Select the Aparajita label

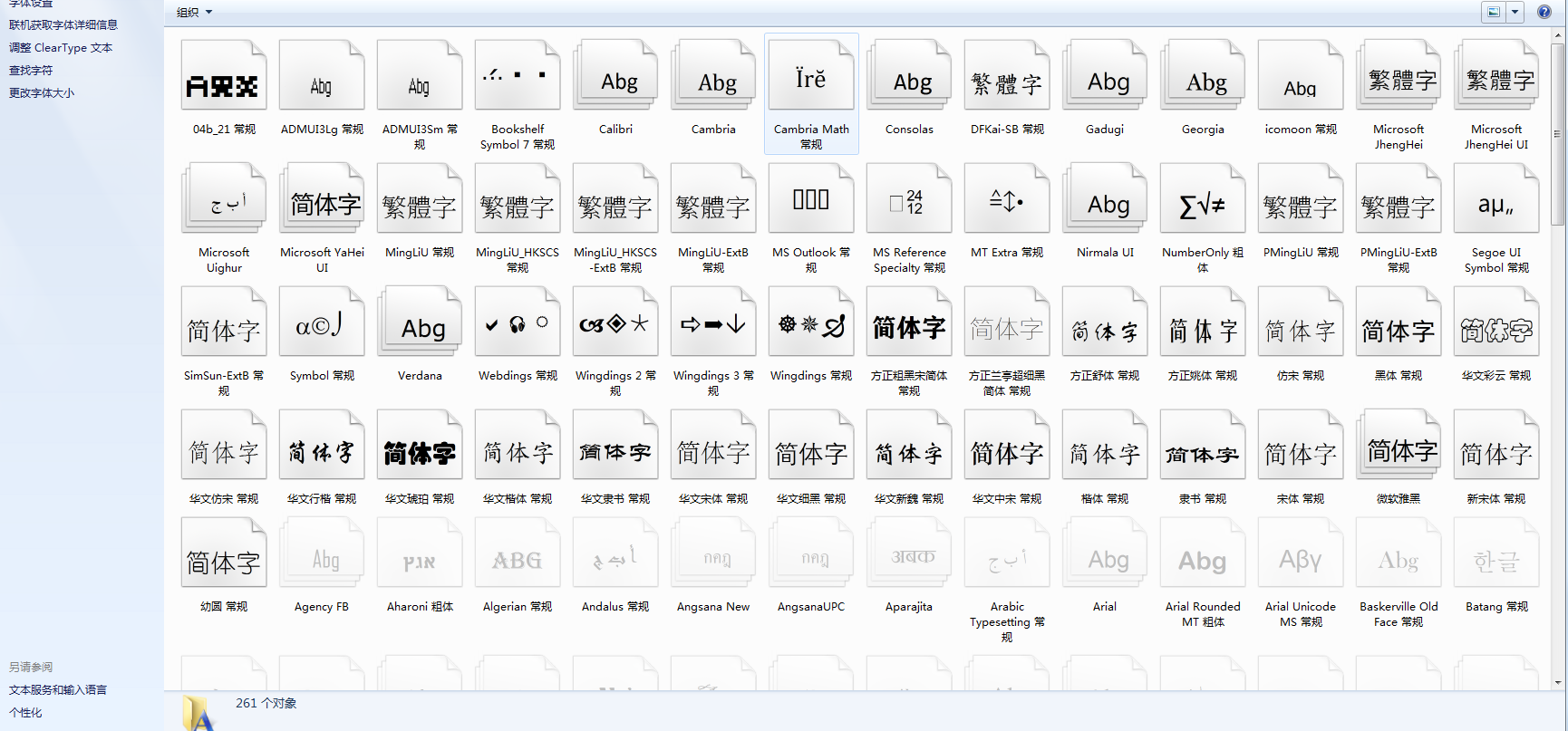coord(909,607)
